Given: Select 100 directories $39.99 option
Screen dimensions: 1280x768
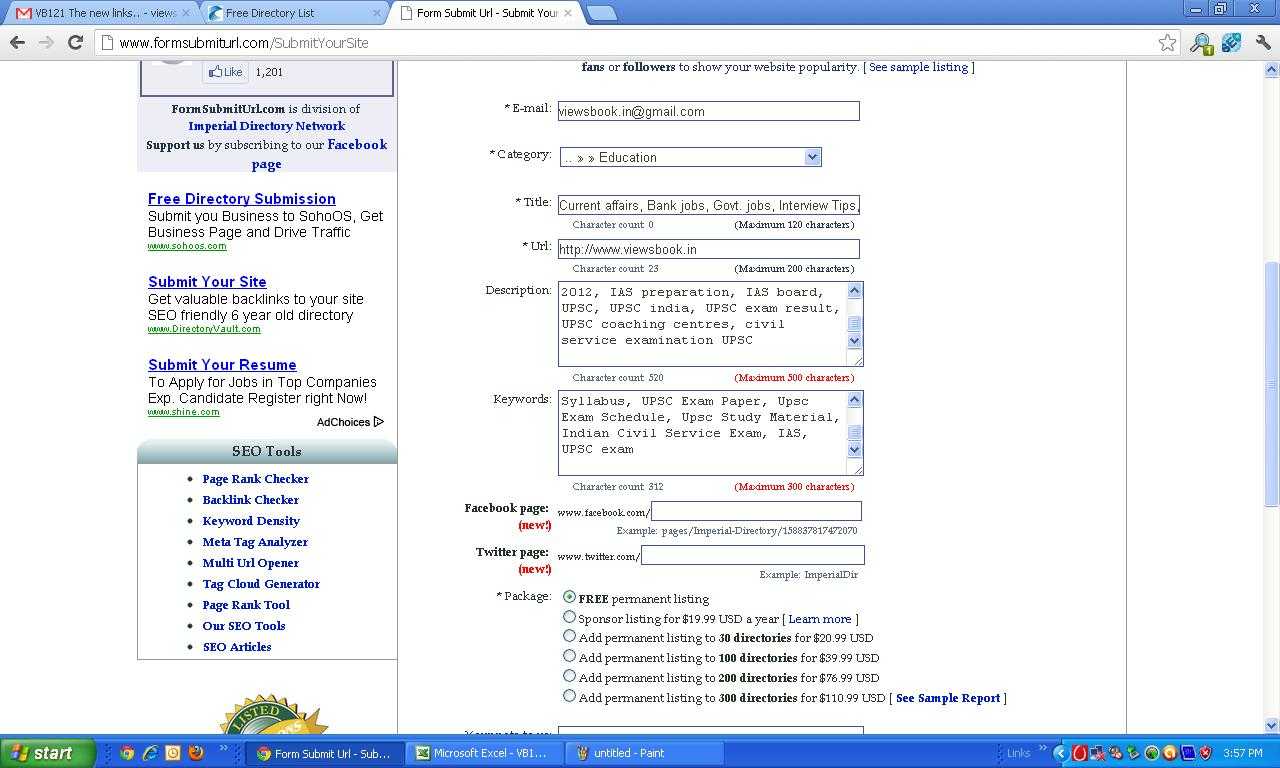Looking at the screenshot, I should pyautogui.click(x=569, y=656).
